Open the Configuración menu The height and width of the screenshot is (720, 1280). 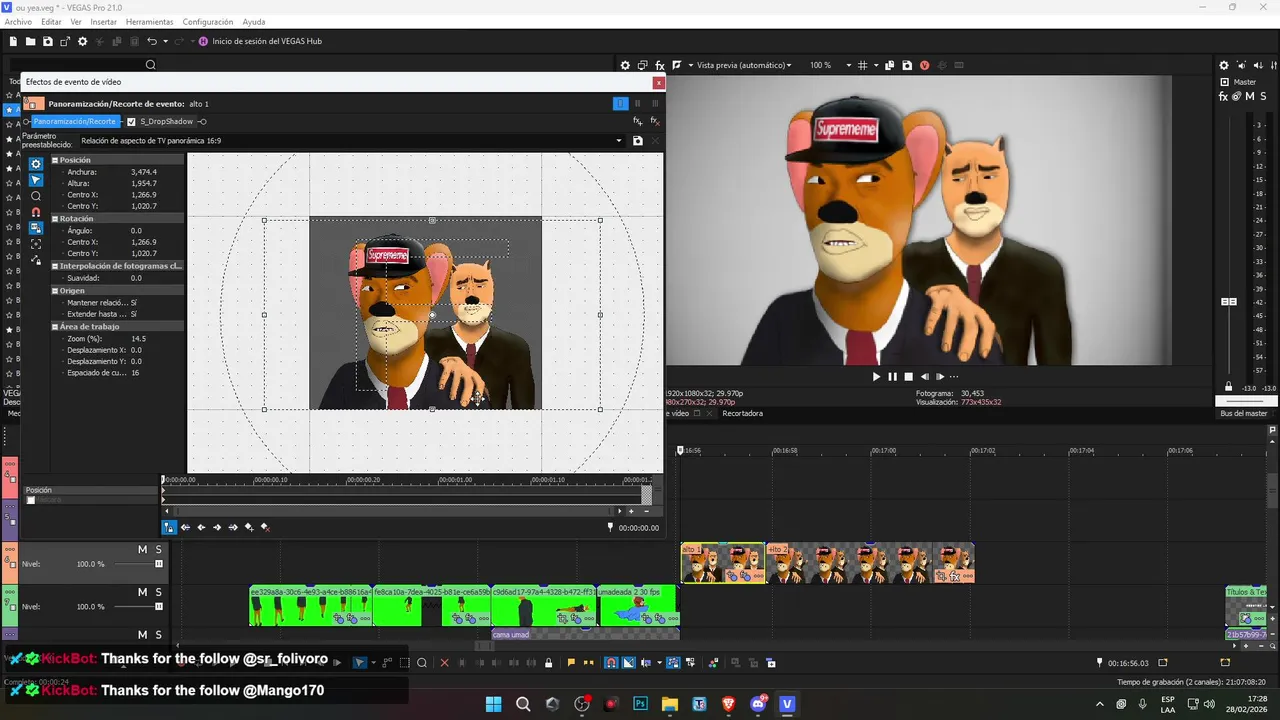pyautogui.click(x=208, y=22)
